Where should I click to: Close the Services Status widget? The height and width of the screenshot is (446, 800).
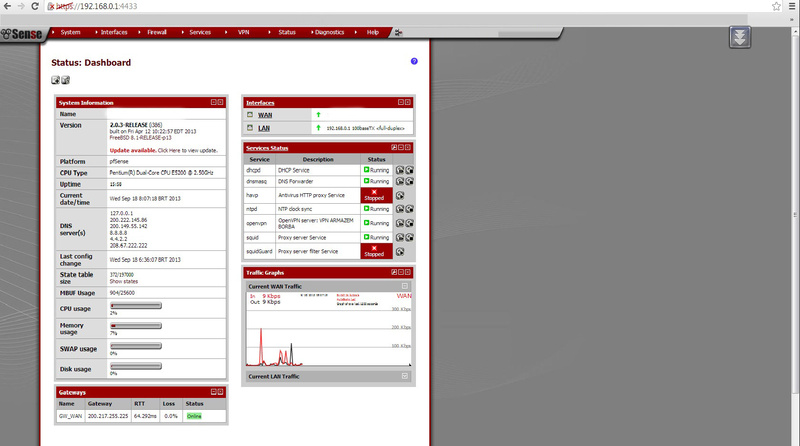(407, 147)
